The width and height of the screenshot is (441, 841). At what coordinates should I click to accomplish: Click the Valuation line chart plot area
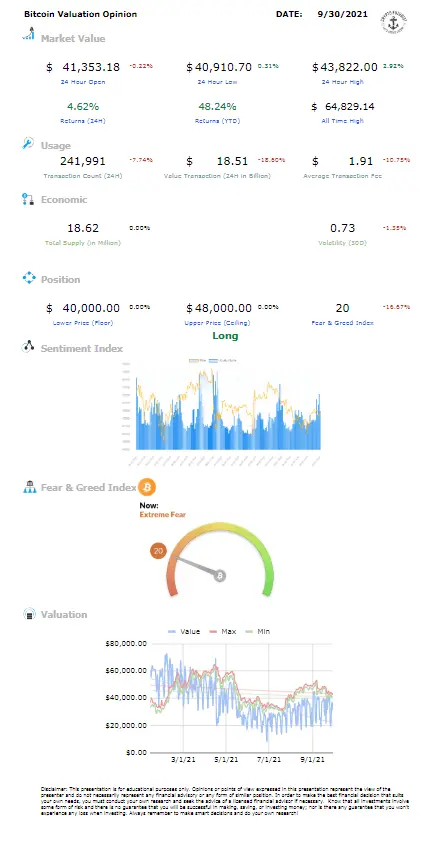coord(241,697)
